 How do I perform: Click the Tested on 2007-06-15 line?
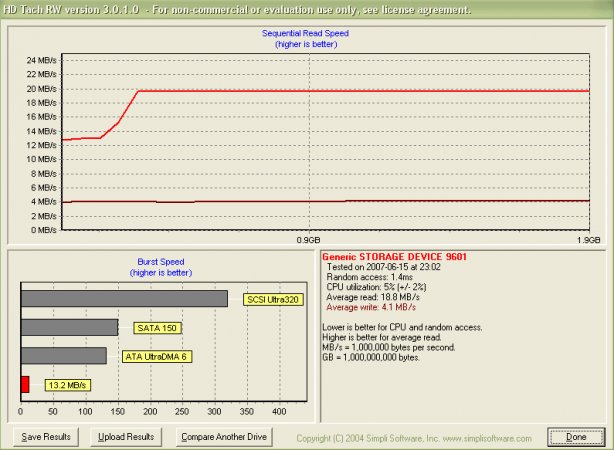383,267
